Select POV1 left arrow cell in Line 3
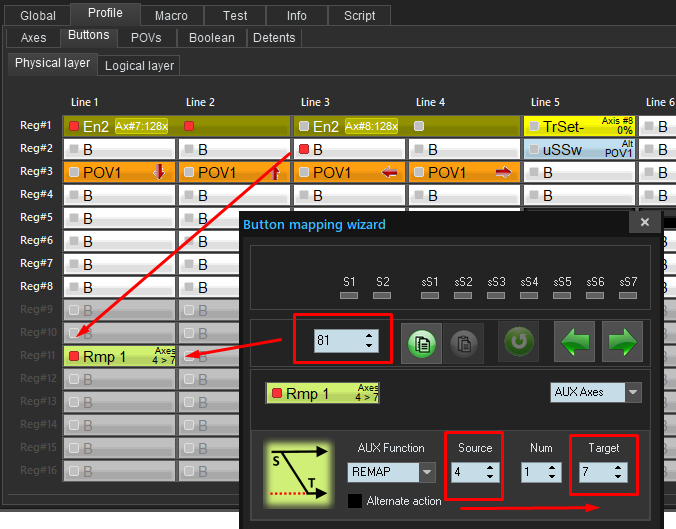 tap(349, 172)
